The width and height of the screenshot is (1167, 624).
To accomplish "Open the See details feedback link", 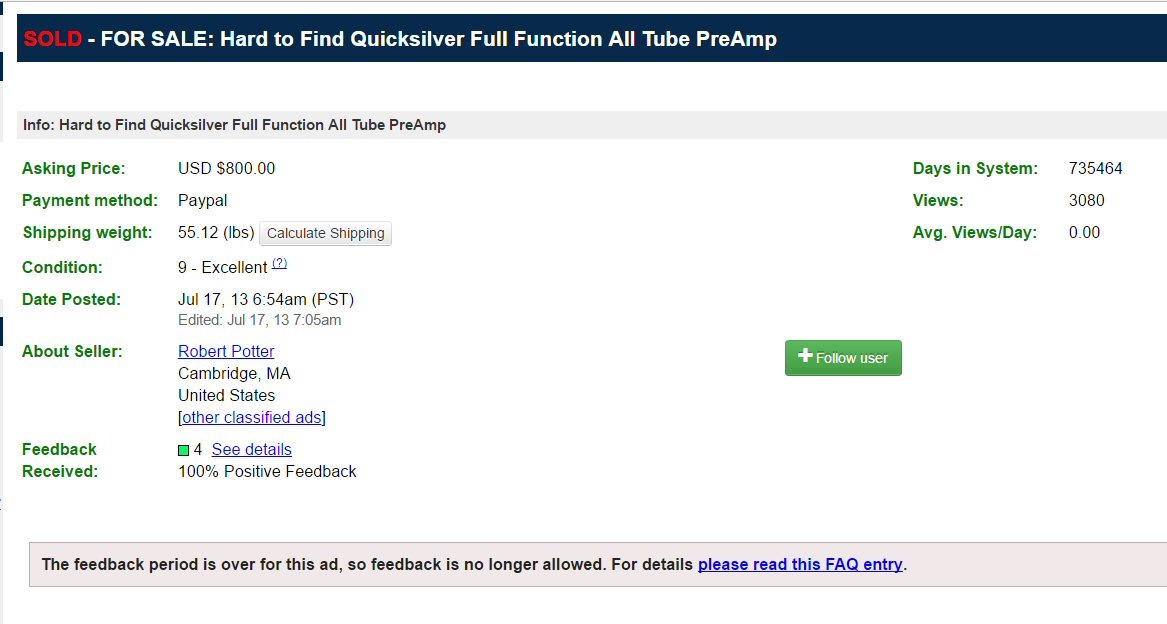I will click(252, 449).
